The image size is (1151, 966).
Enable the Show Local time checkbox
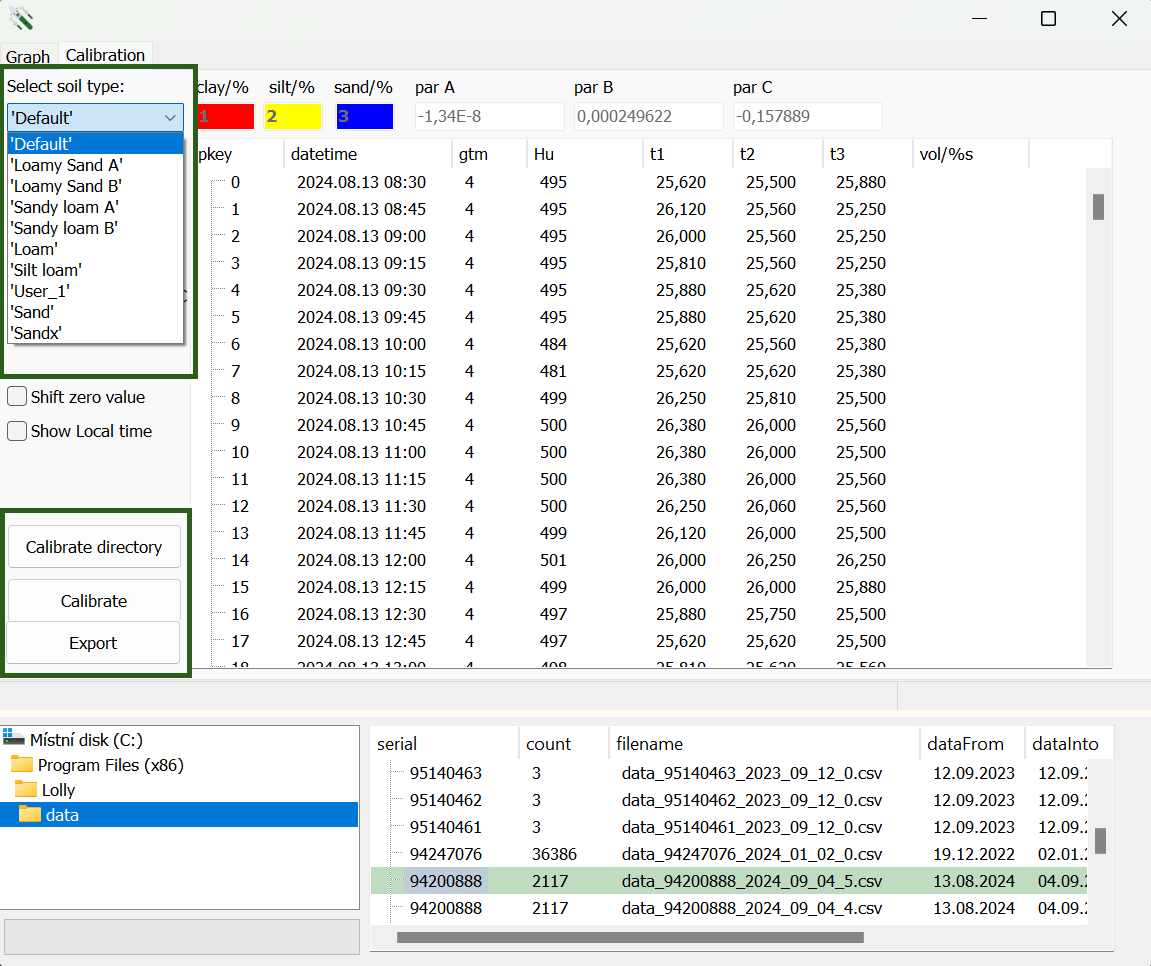click(16, 430)
